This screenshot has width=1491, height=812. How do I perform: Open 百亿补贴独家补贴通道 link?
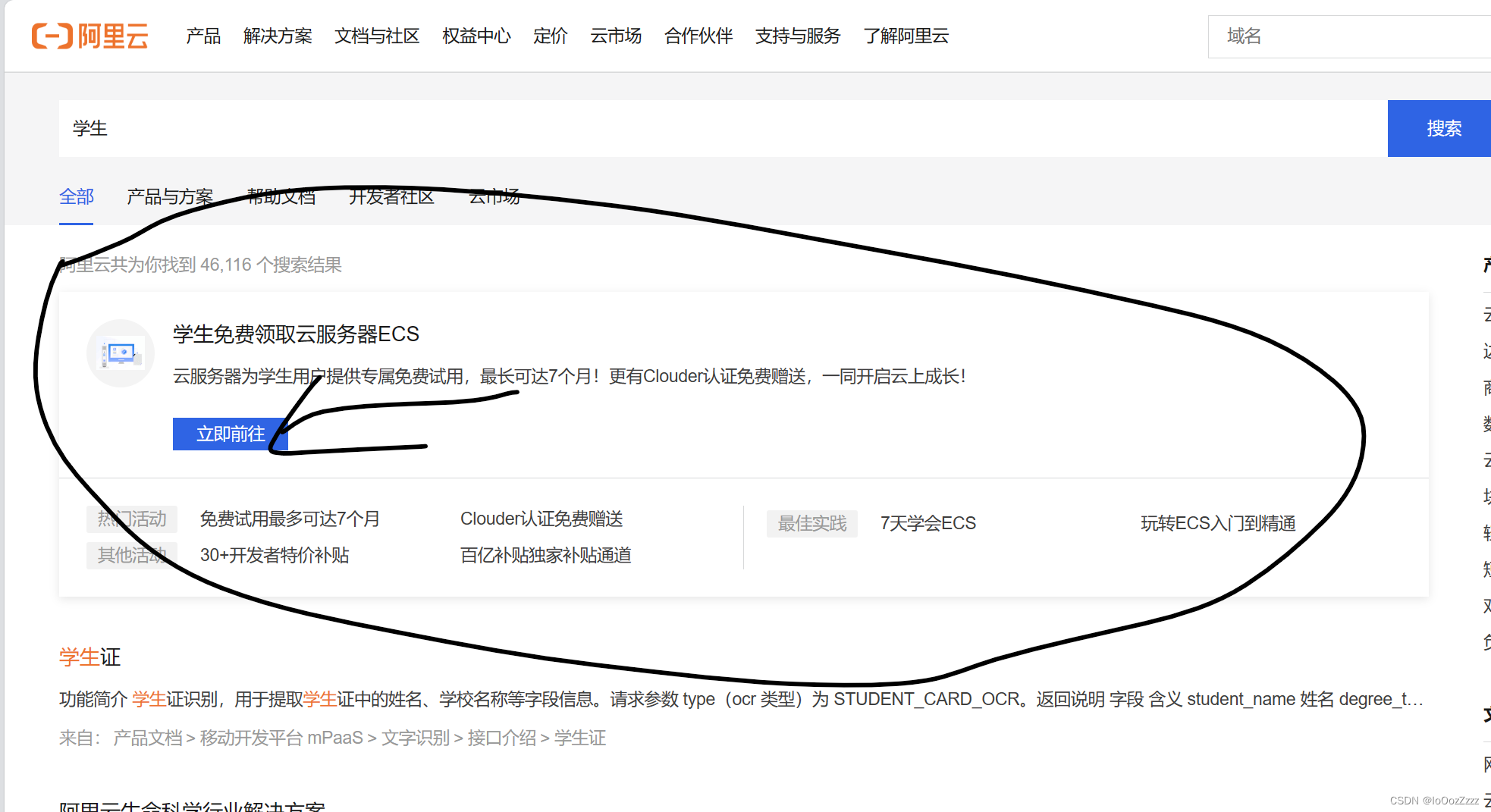pyautogui.click(x=546, y=555)
